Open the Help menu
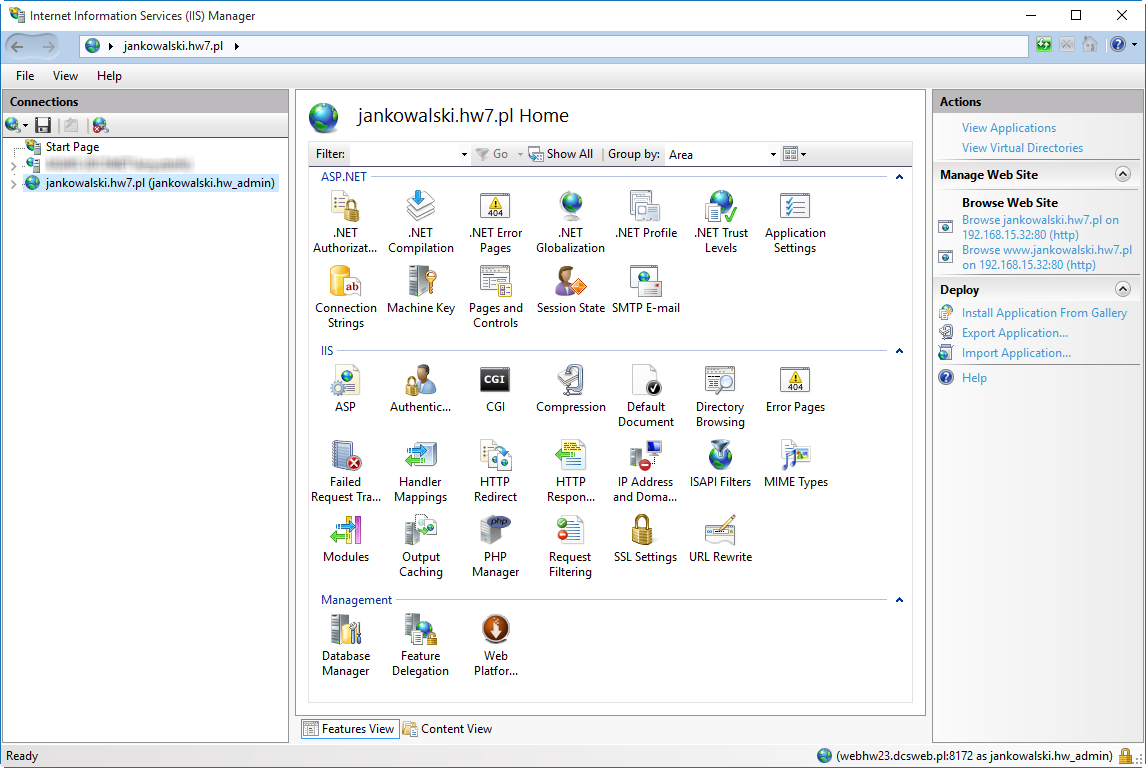 pos(110,76)
